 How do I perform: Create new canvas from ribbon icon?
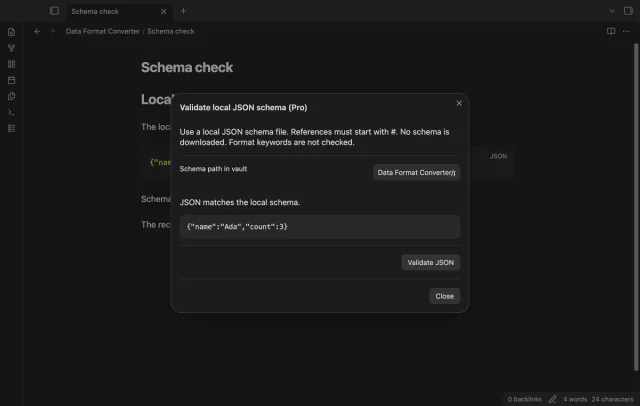click(11, 64)
